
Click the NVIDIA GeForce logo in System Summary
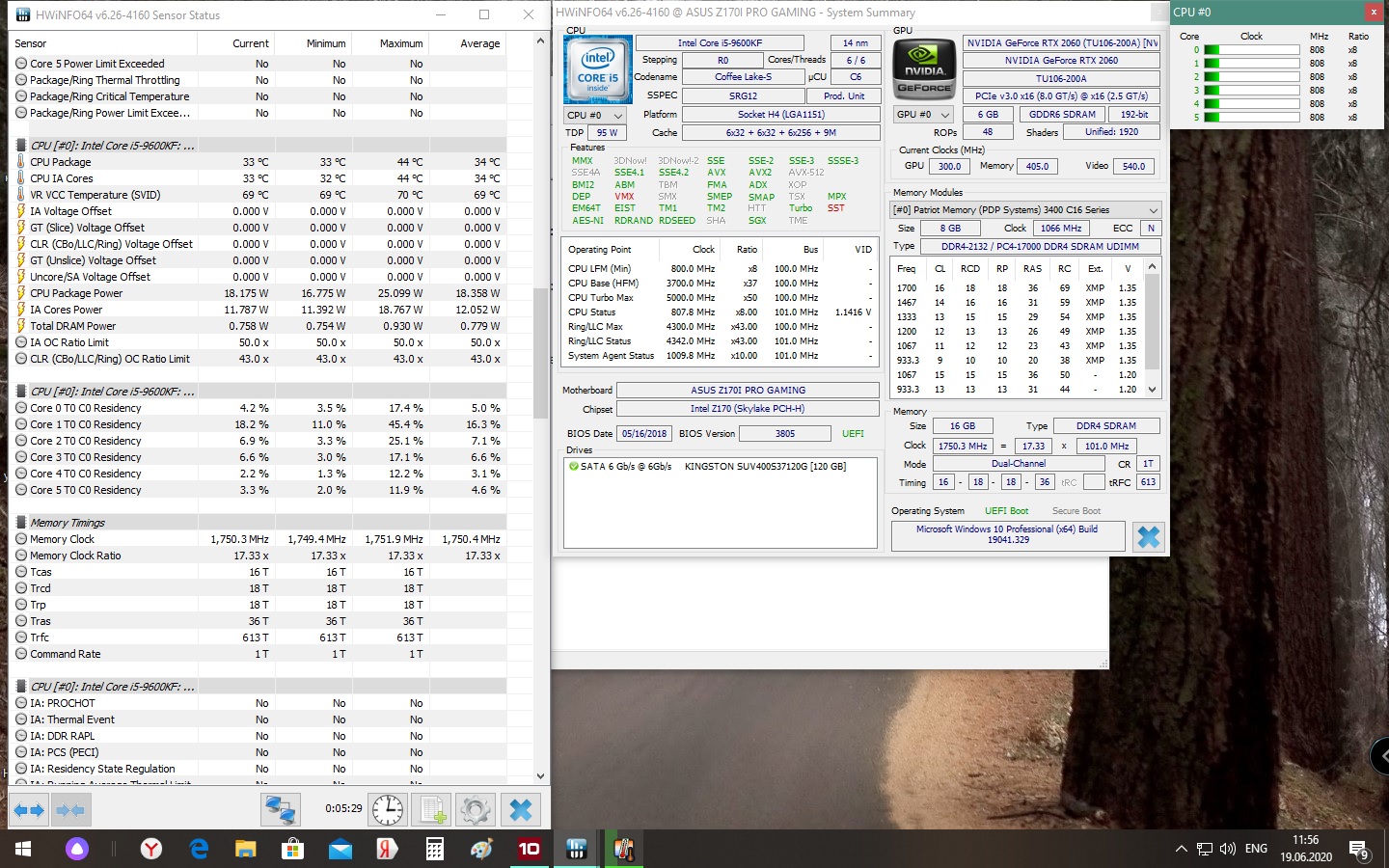(924, 69)
